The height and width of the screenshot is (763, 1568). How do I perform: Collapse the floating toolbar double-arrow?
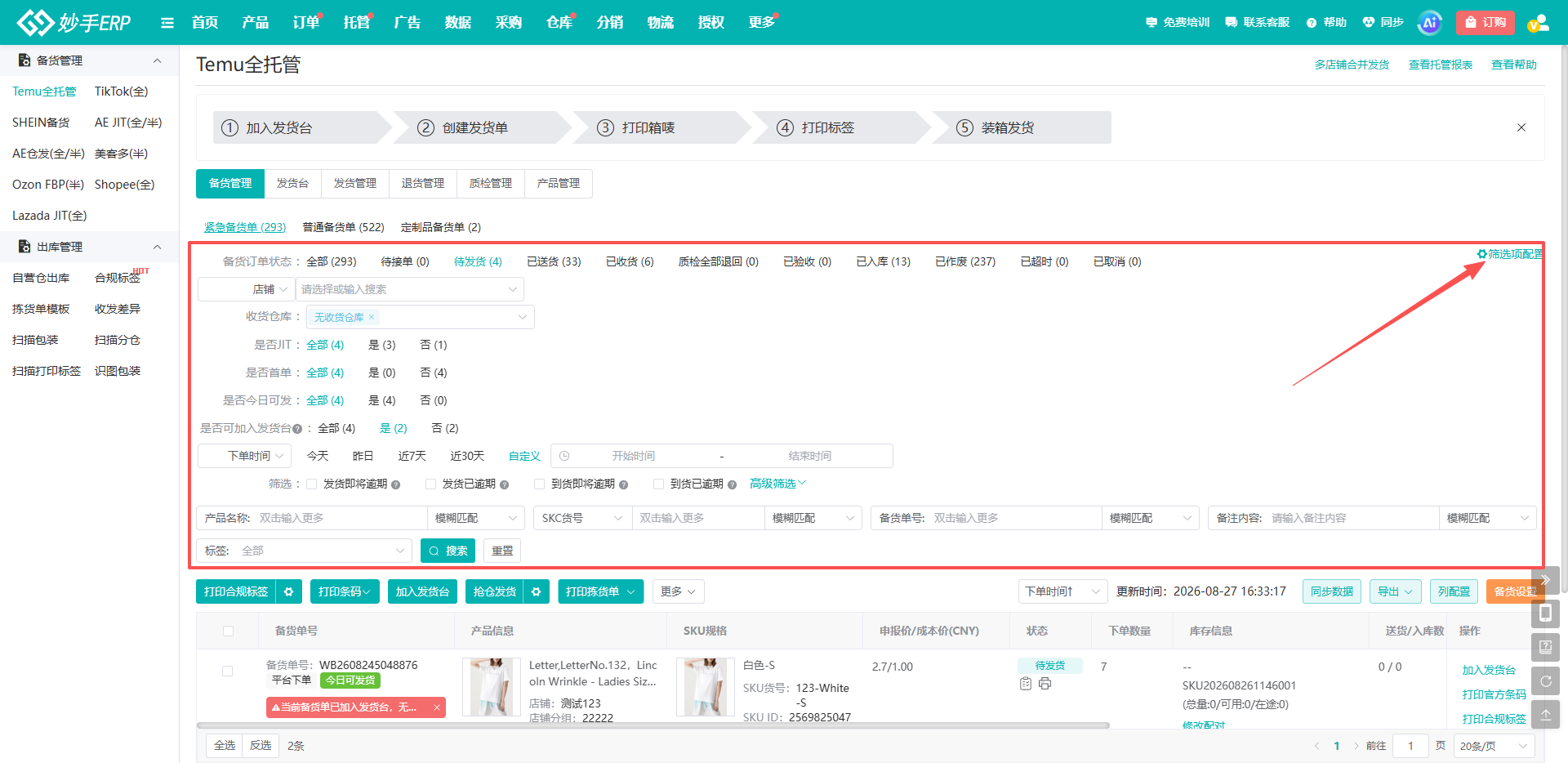tap(1545, 580)
